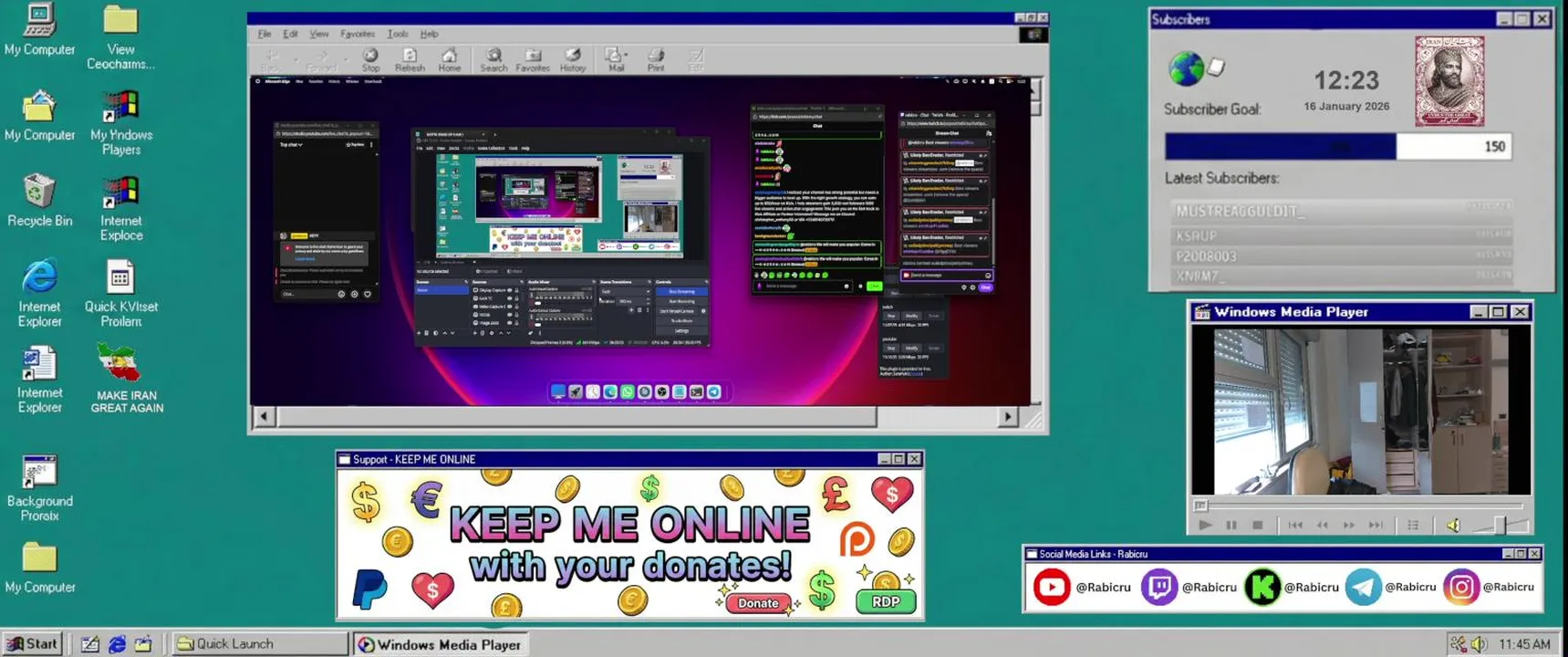Open the Edit menu in the menu bar
This screenshot has width=1568, height=657.
coord(290,34)
